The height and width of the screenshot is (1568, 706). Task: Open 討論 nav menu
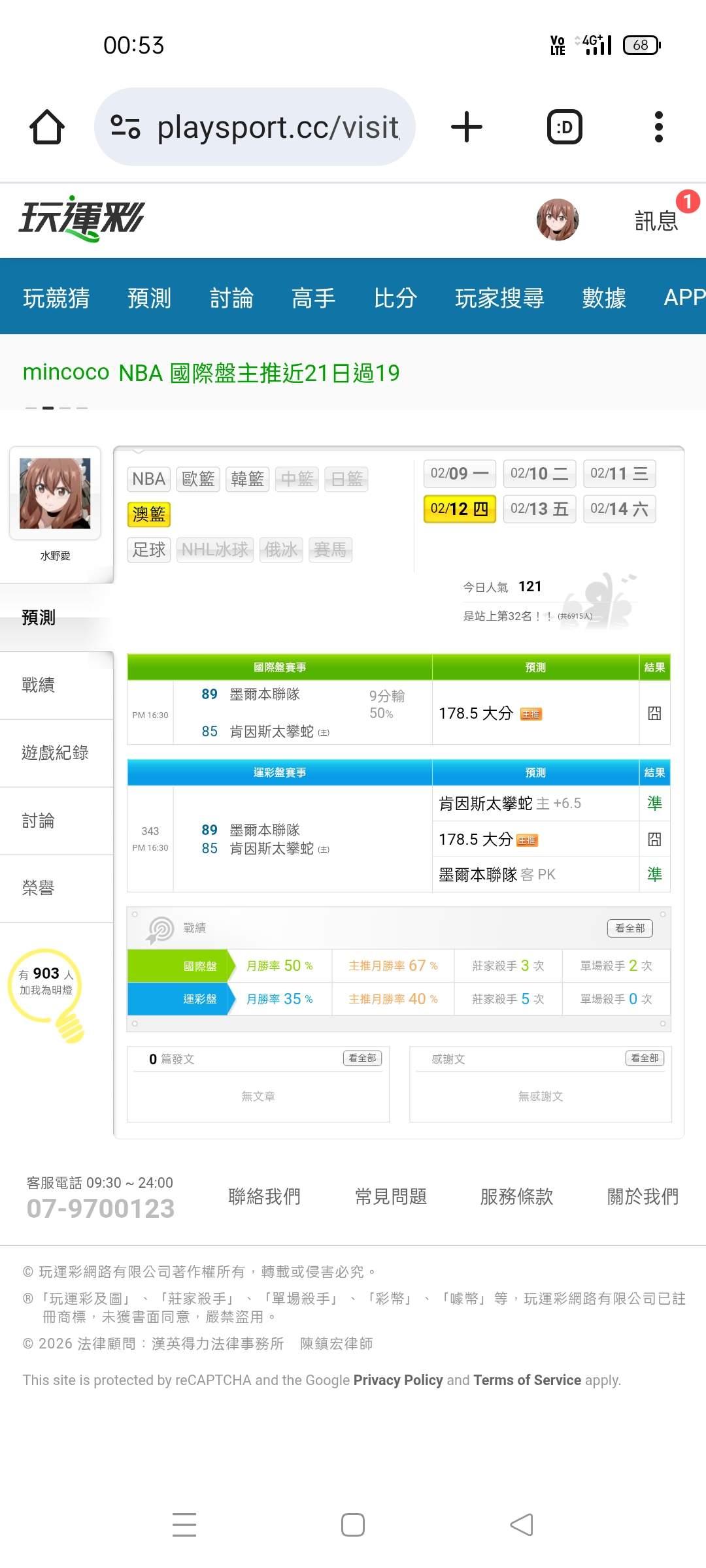[231, 298]
